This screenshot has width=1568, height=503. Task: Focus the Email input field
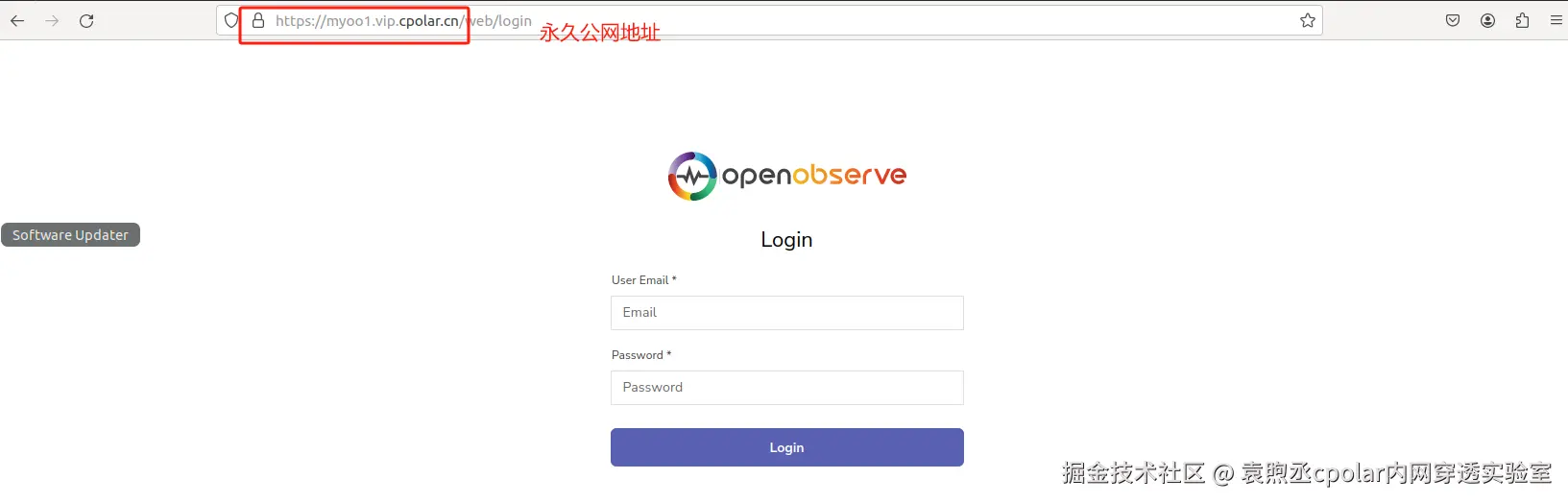coord(787,313)
